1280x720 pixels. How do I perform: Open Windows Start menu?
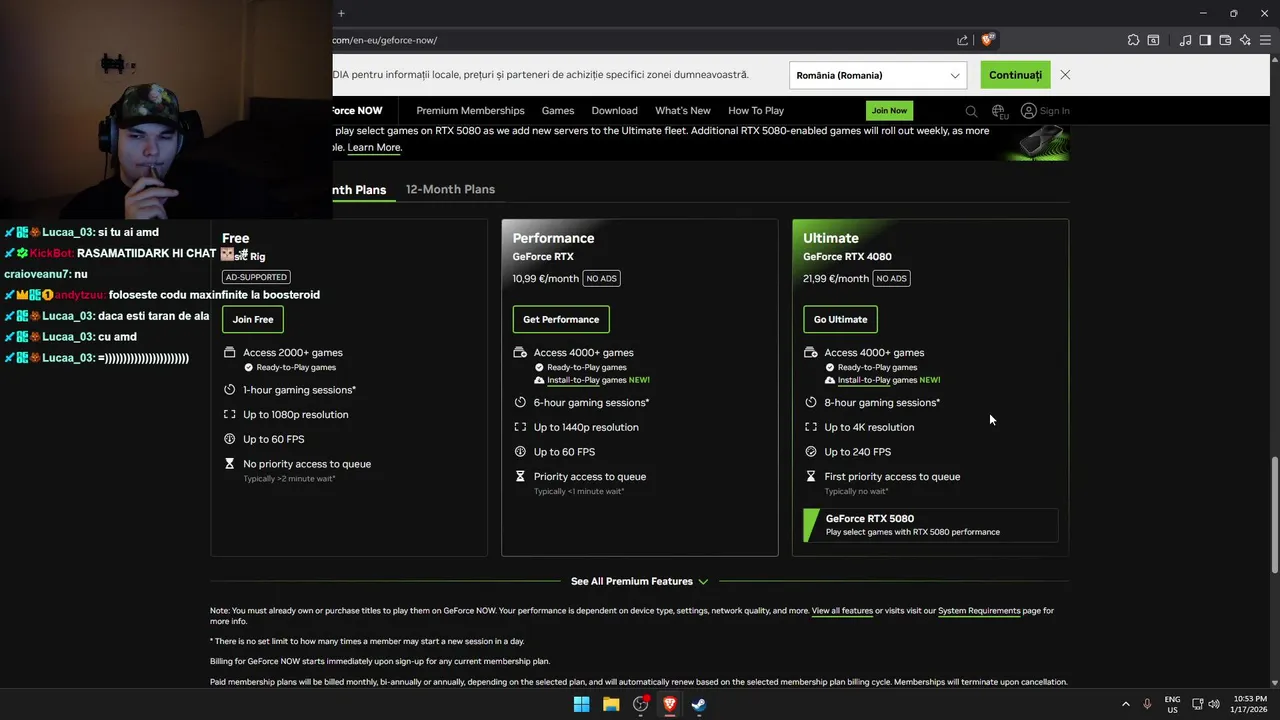click(x=581, y=704)
